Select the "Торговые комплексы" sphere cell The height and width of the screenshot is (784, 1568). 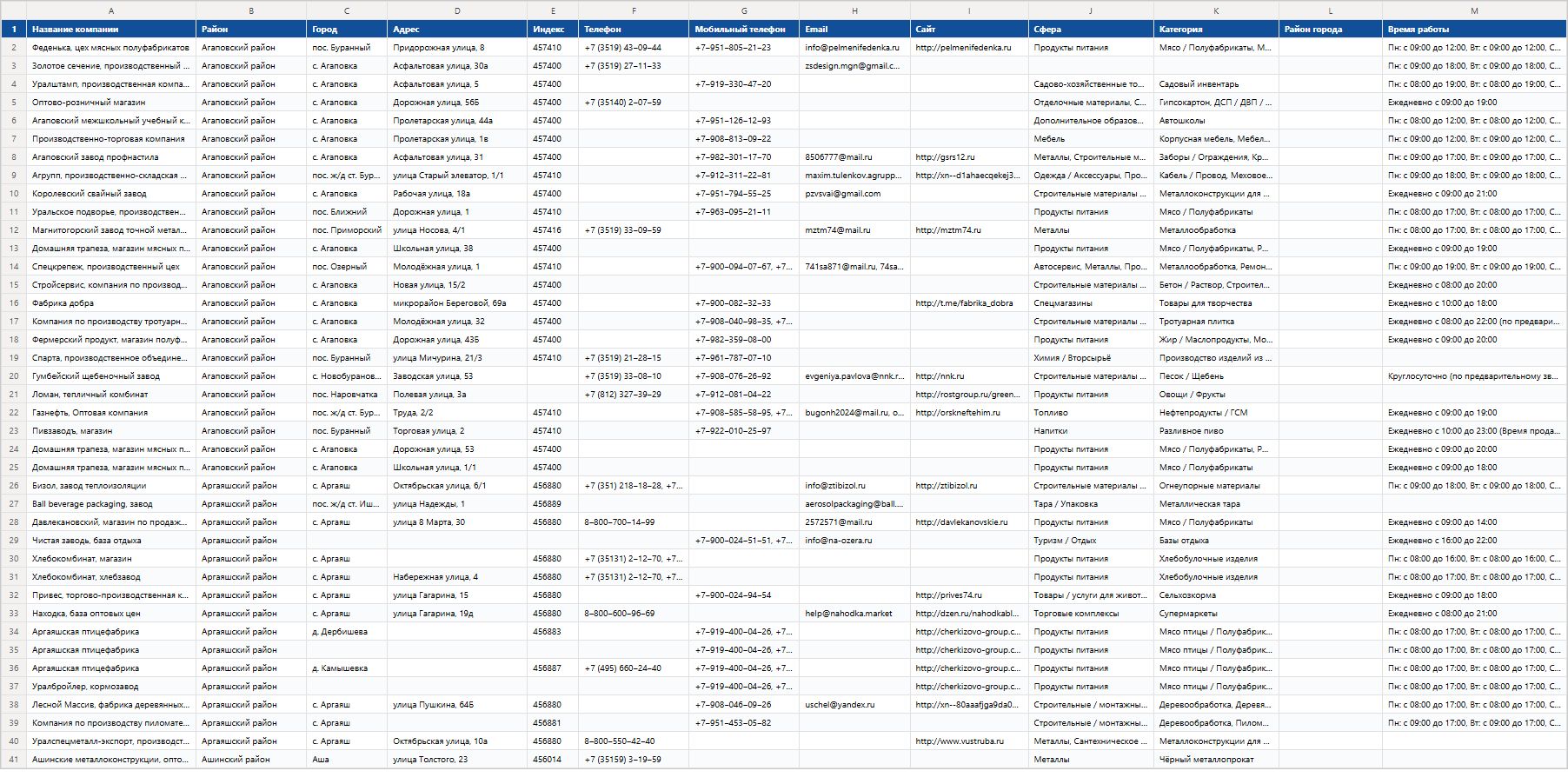tap(1091, 614)
